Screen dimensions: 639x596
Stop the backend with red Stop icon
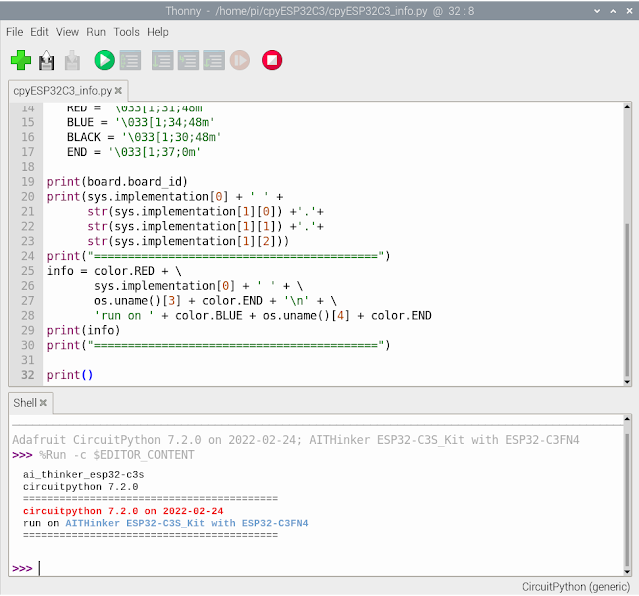coord(272,60)
